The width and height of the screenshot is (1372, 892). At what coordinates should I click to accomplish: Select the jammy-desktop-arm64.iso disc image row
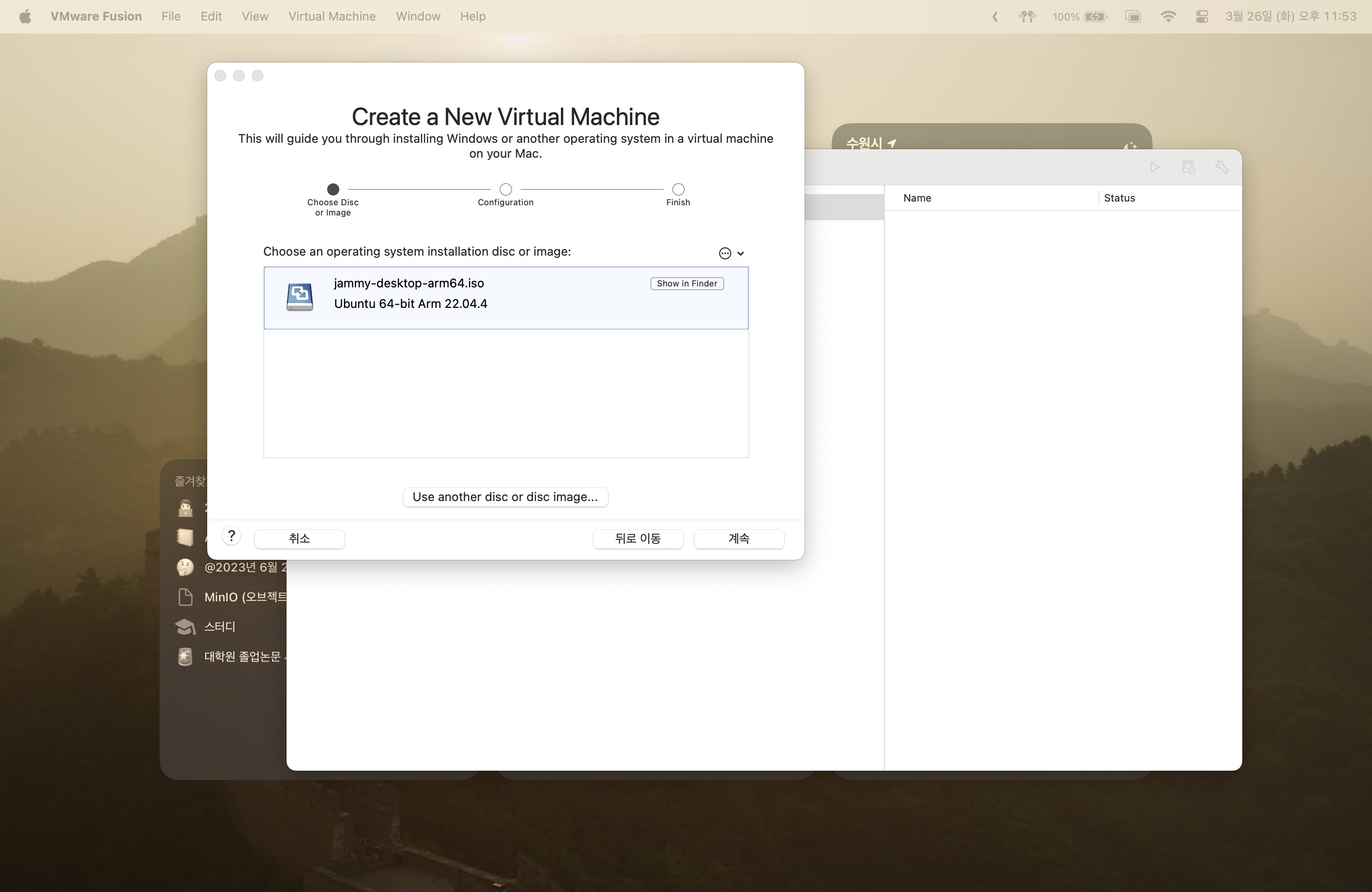pyautogui.click(x=506, y=297)
